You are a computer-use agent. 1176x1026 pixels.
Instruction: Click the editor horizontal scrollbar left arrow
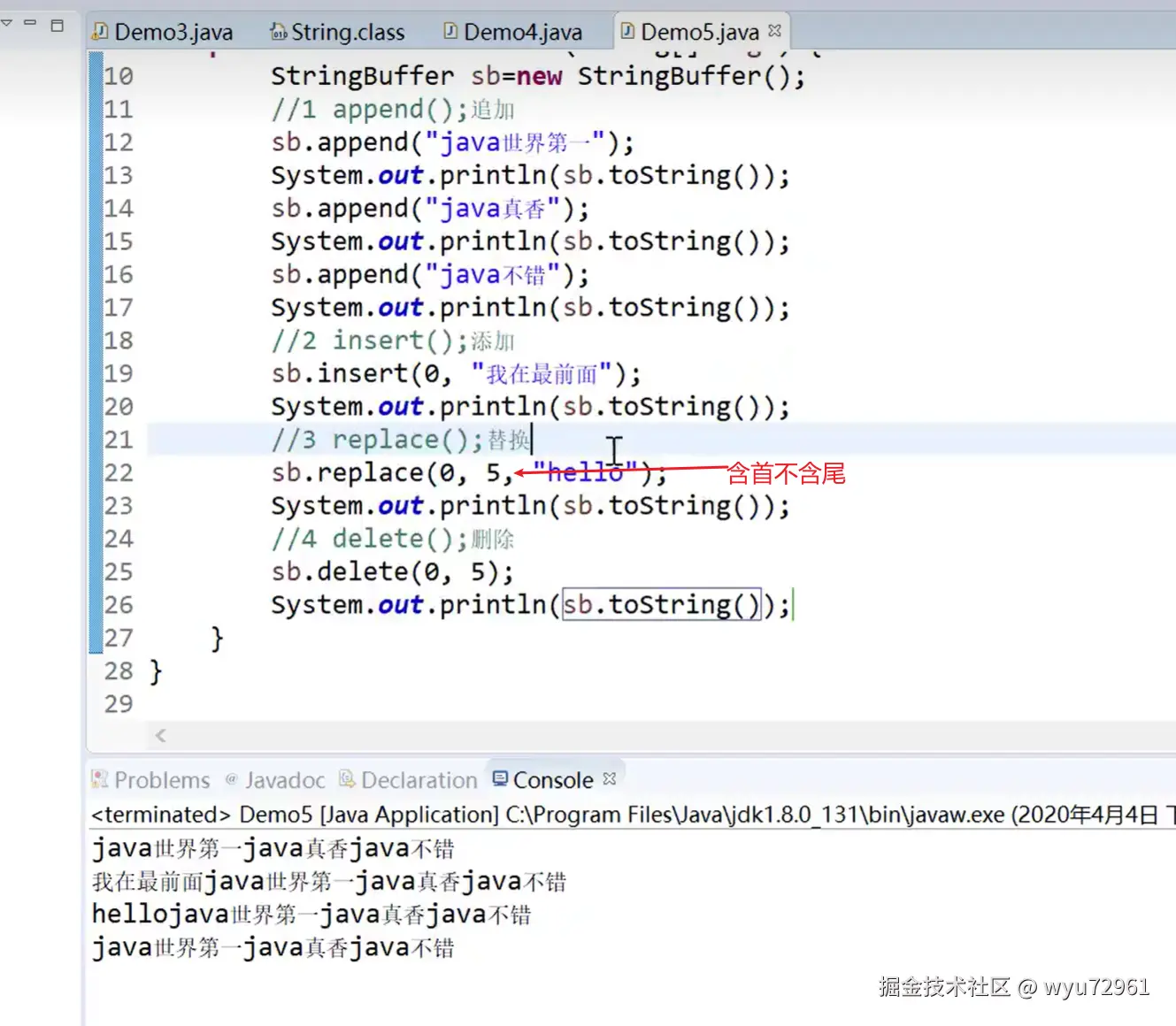pos(160,735)
